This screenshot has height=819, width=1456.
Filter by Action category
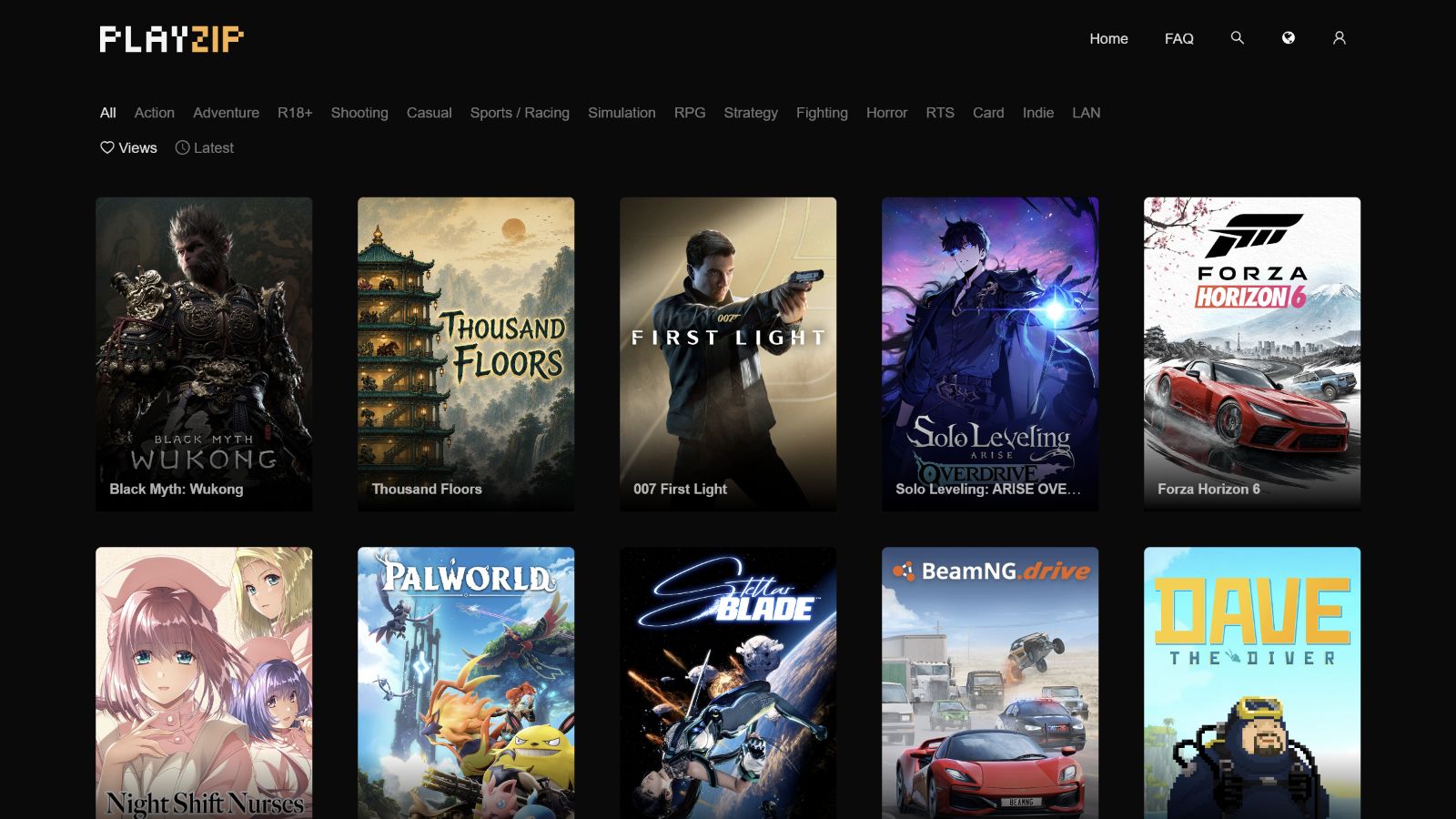point(154,113)
